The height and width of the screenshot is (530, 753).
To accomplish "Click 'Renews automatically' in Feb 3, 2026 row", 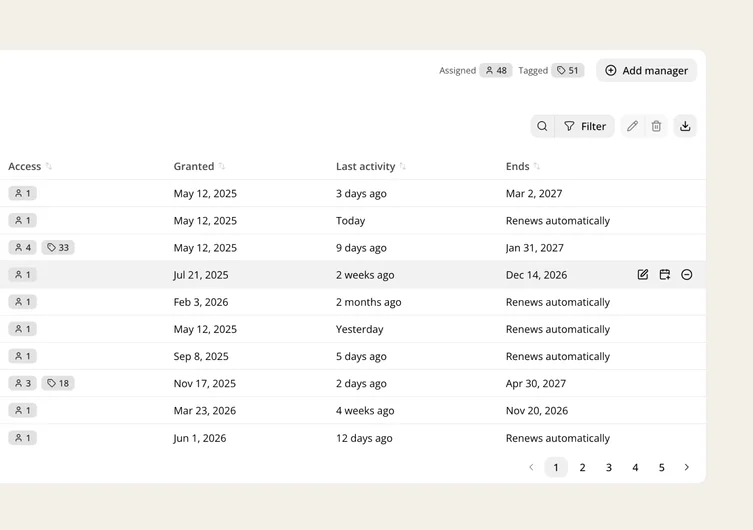I will click(x=558, y=302).
